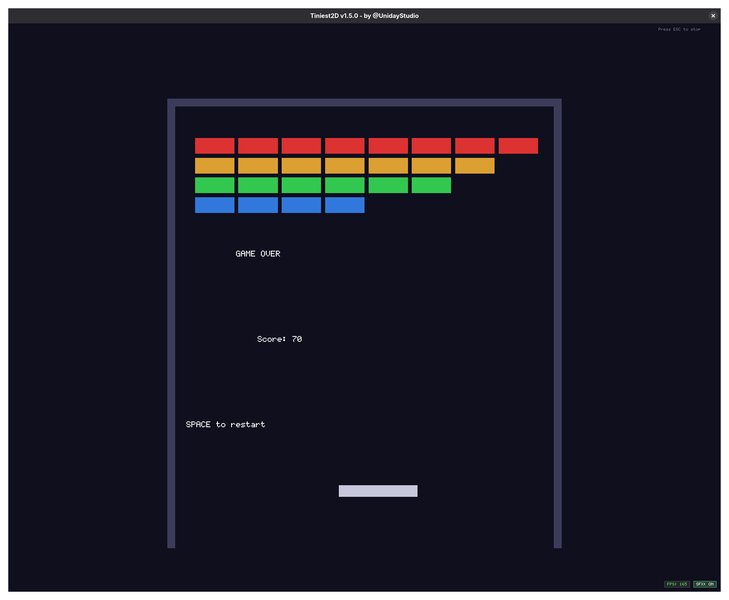Click the lavender paddle bar
Image resolution: width=729 pixels, height=600 pixels.
[x=378, y=491]
